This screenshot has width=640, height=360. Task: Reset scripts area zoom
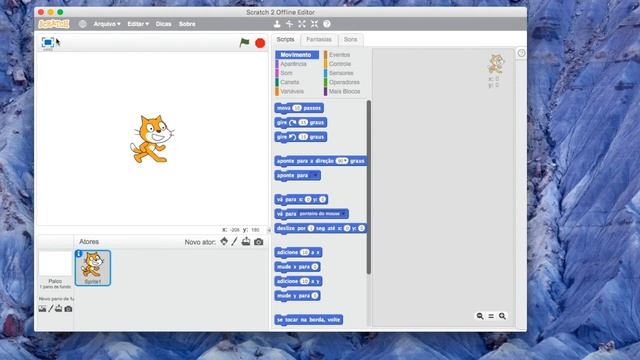point(491,316)
